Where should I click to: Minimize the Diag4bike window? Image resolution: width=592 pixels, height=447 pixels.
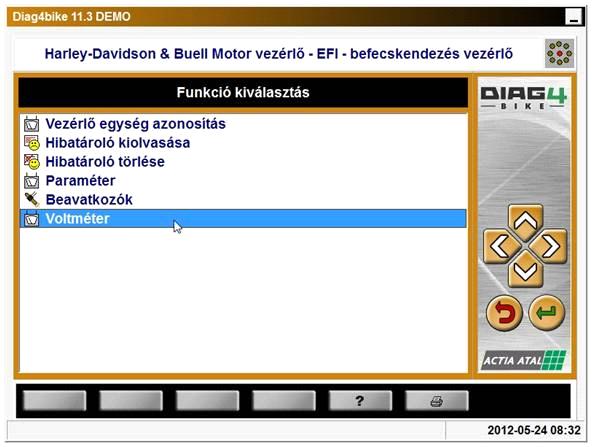point(573,17)
